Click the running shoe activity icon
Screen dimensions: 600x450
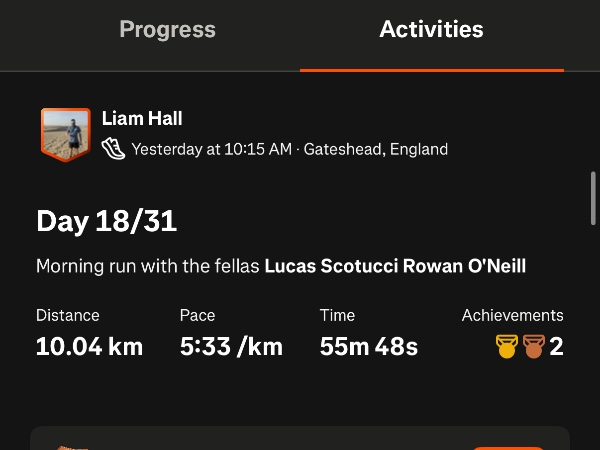click(113, 149)
